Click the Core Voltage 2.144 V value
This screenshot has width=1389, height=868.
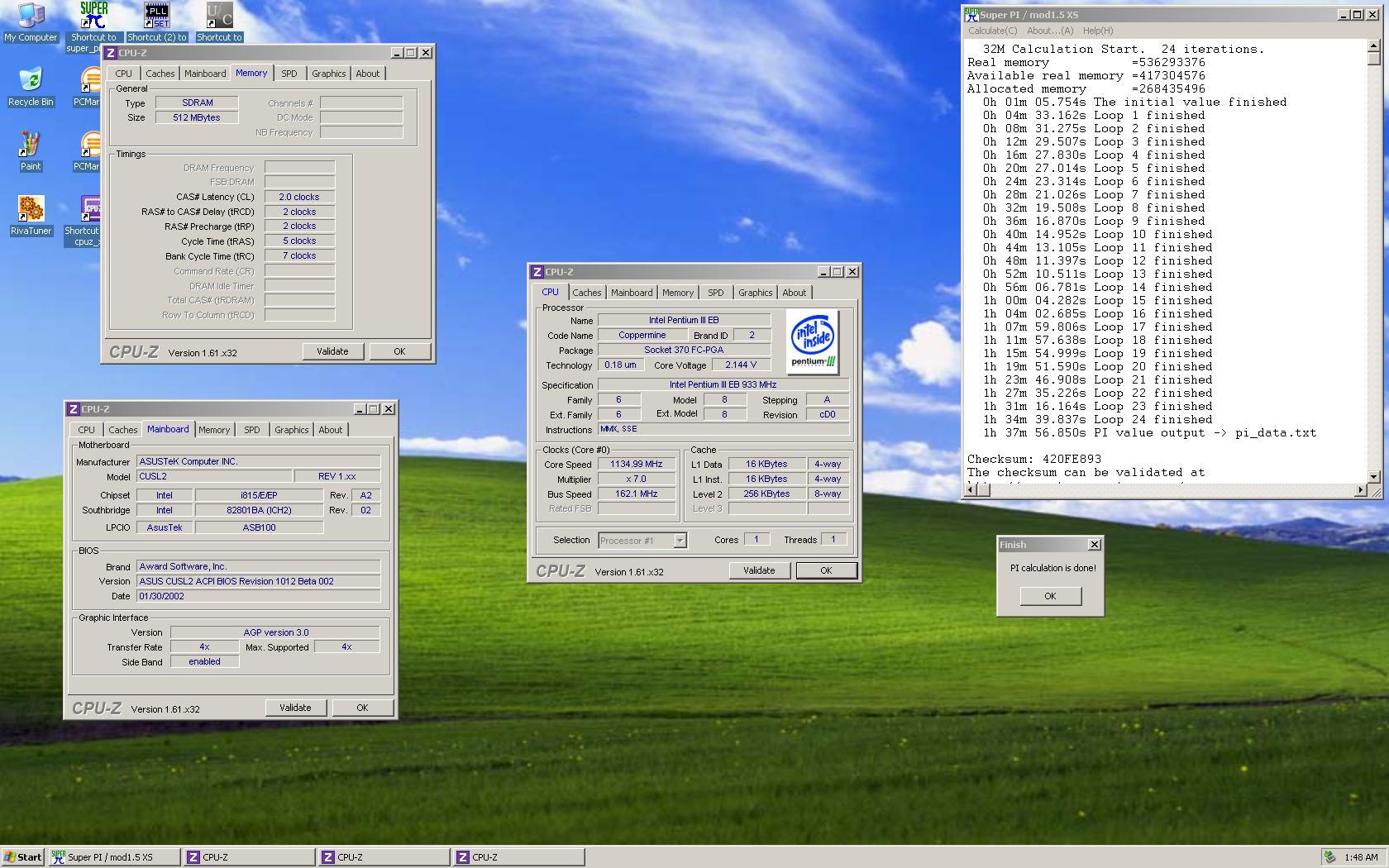click(741, 365)
